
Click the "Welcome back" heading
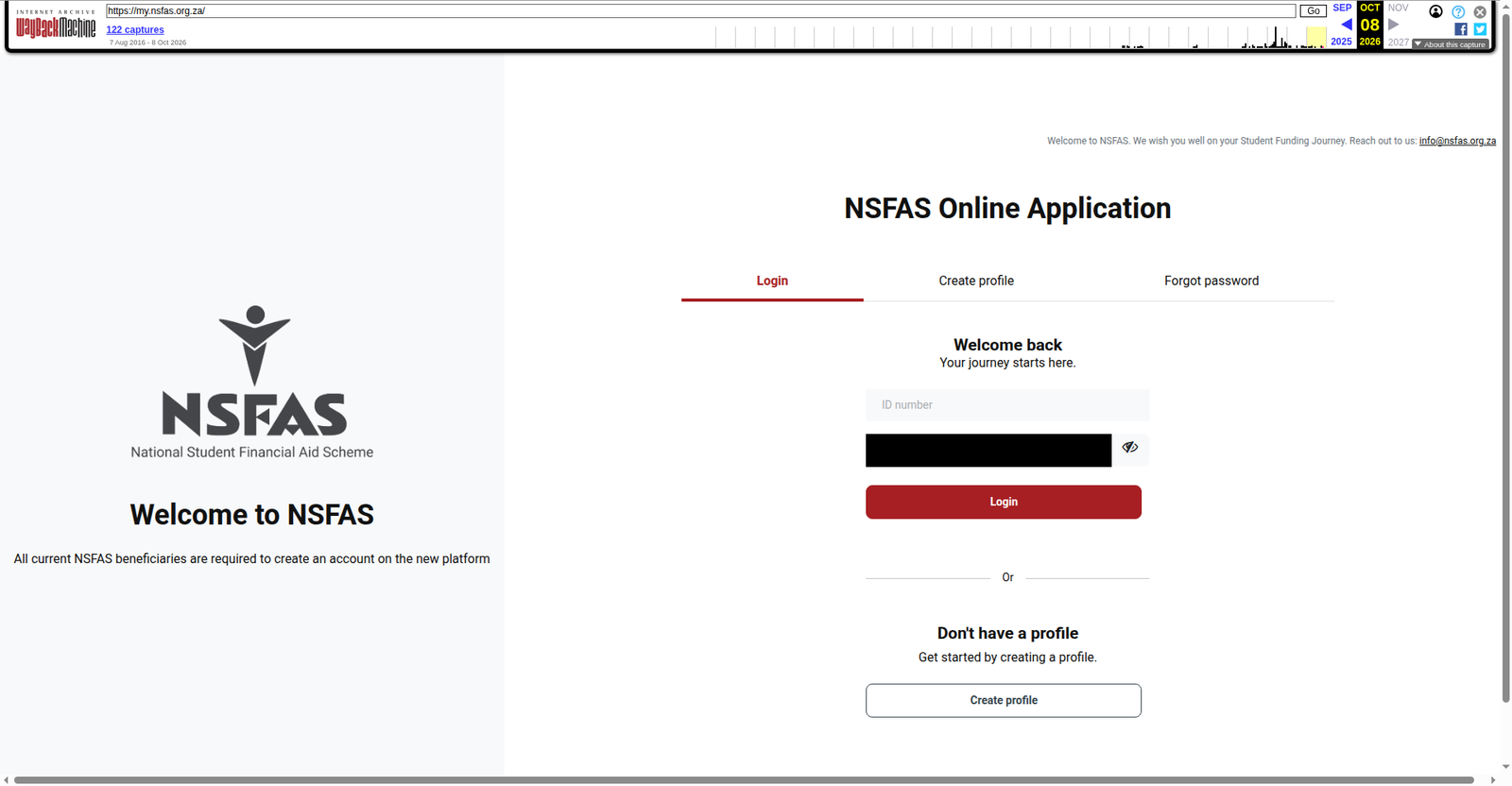tap(1007, 345)
